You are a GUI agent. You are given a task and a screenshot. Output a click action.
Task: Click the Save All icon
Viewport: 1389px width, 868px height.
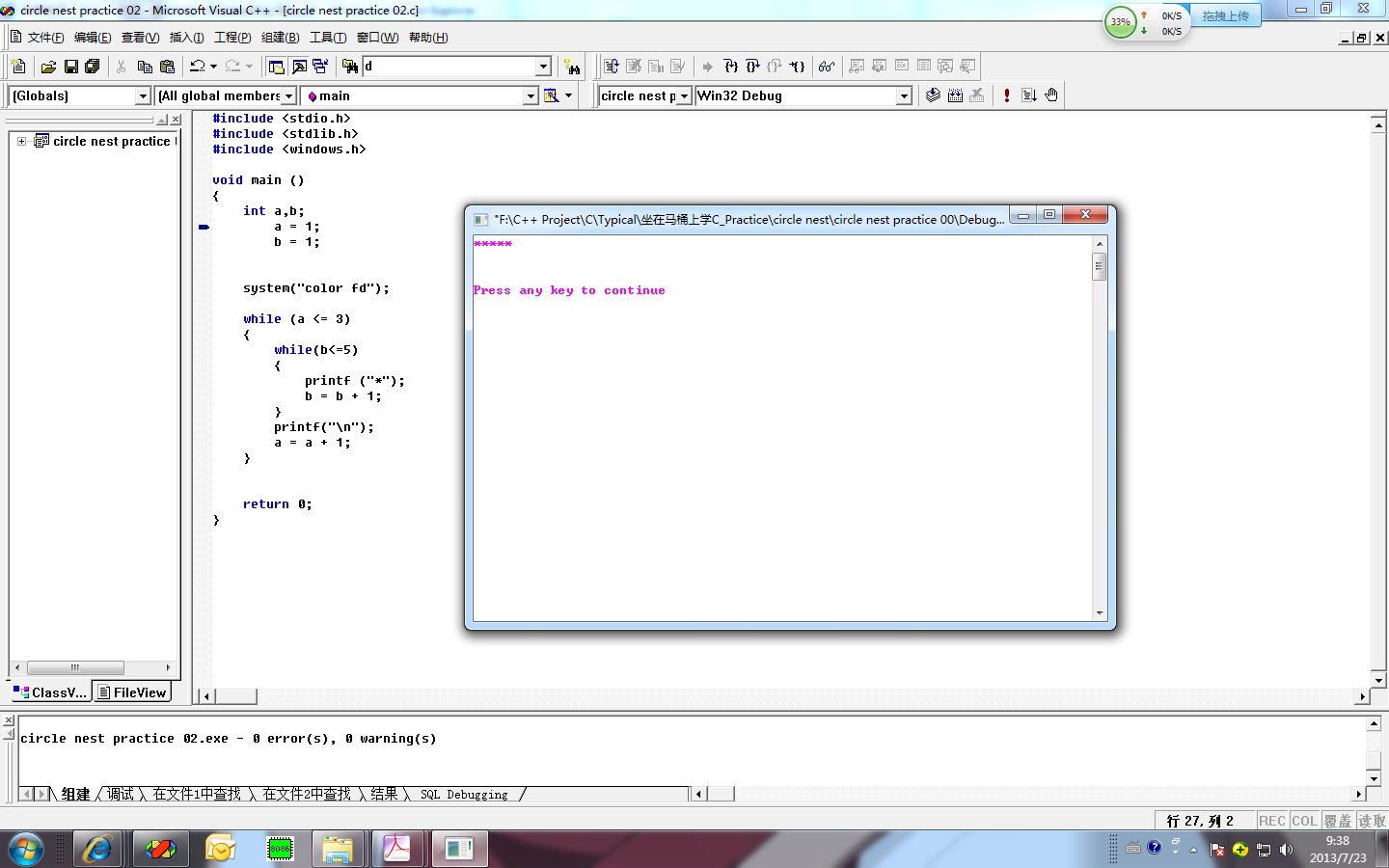[x=93, y=67]
